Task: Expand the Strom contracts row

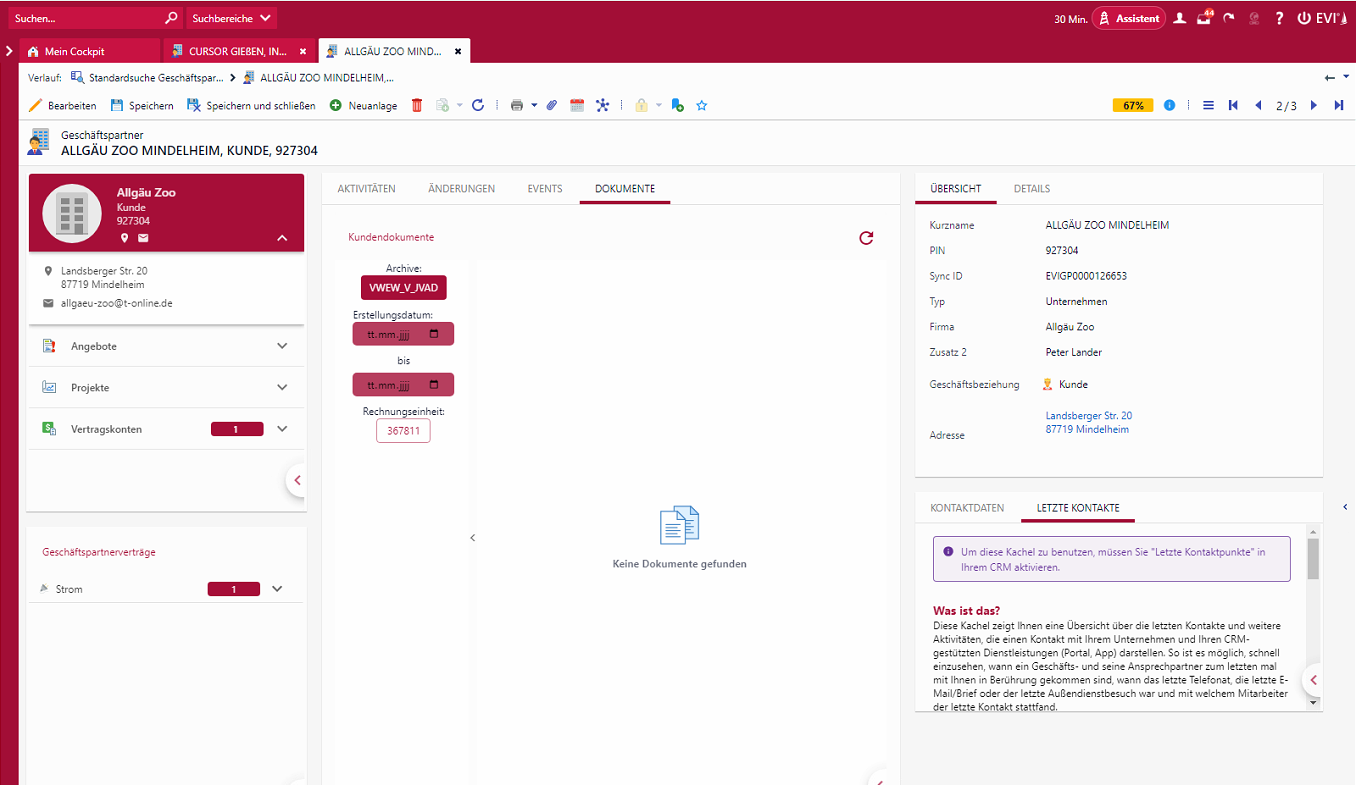Action: tap(277, 589)
